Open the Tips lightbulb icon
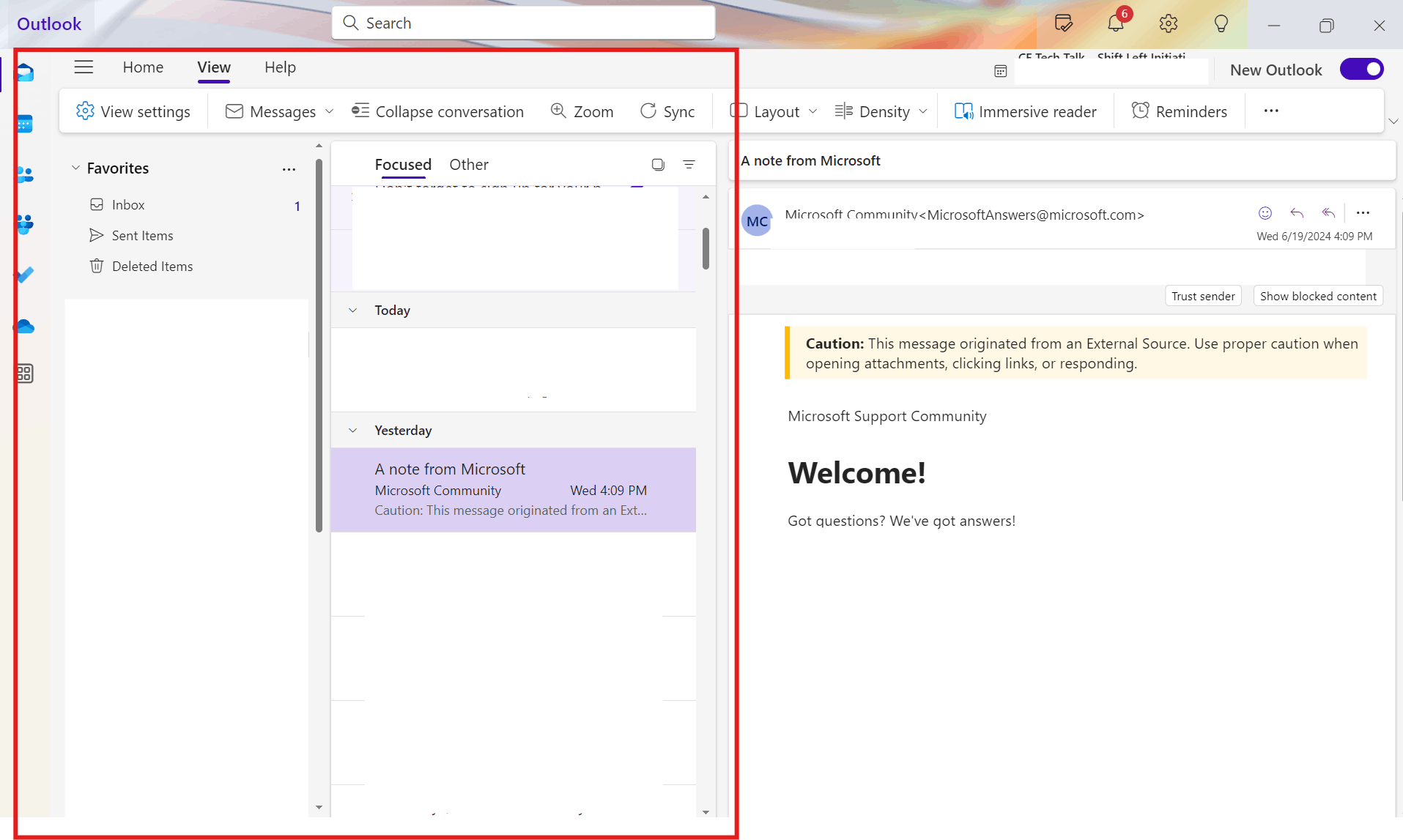The width and height of the screenshot is (1403, 840). point(1221,23)
